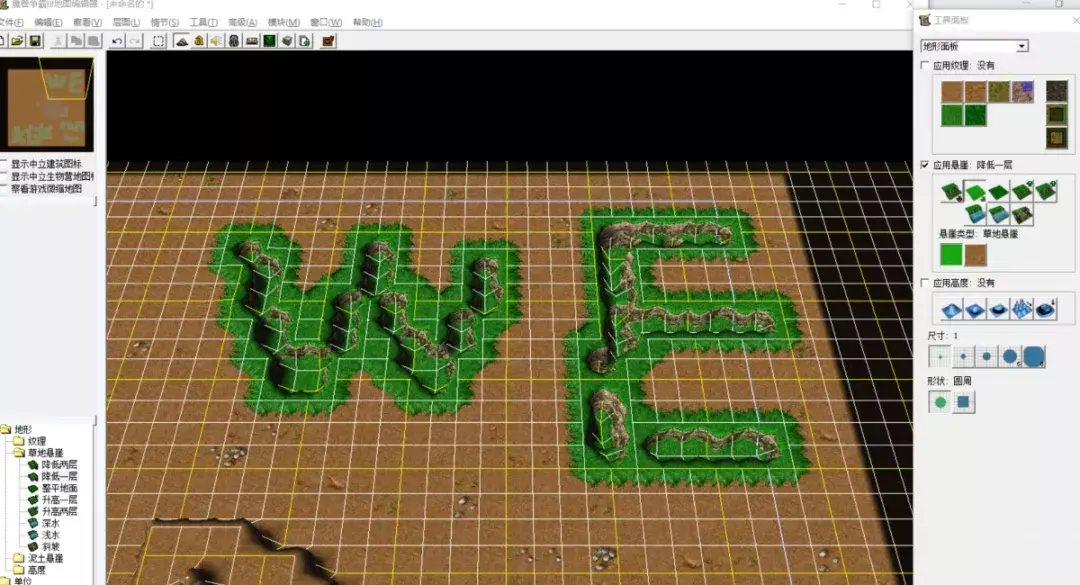
Task: Select the selection brush dashed-square icon
Action: tap(158, 41)
